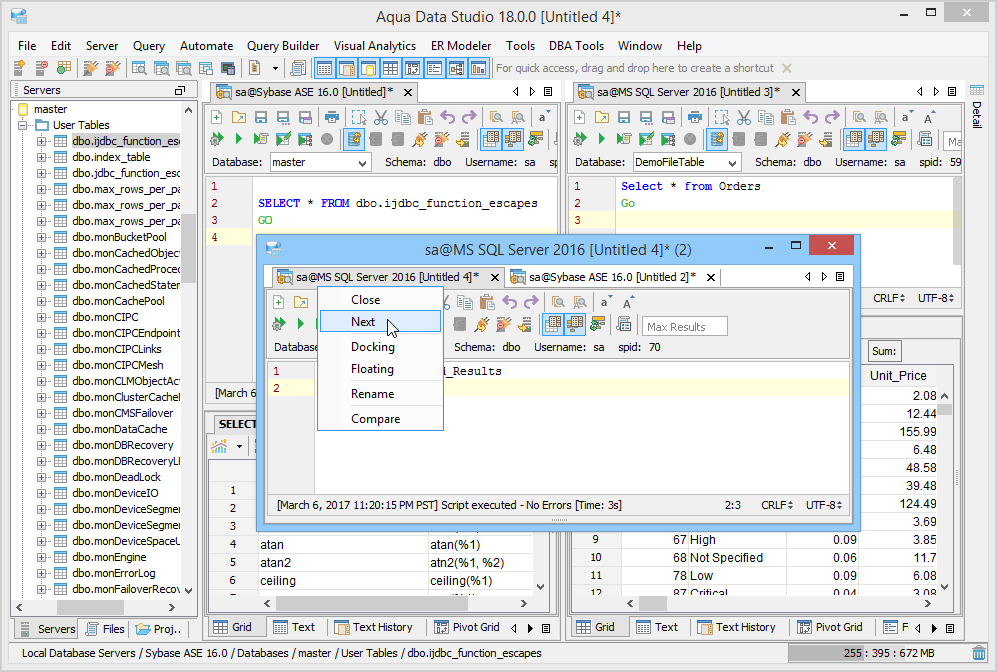The image size is (997, 672).
Task: Open the script document icon in main toolbar
Action: click(254, 68)
